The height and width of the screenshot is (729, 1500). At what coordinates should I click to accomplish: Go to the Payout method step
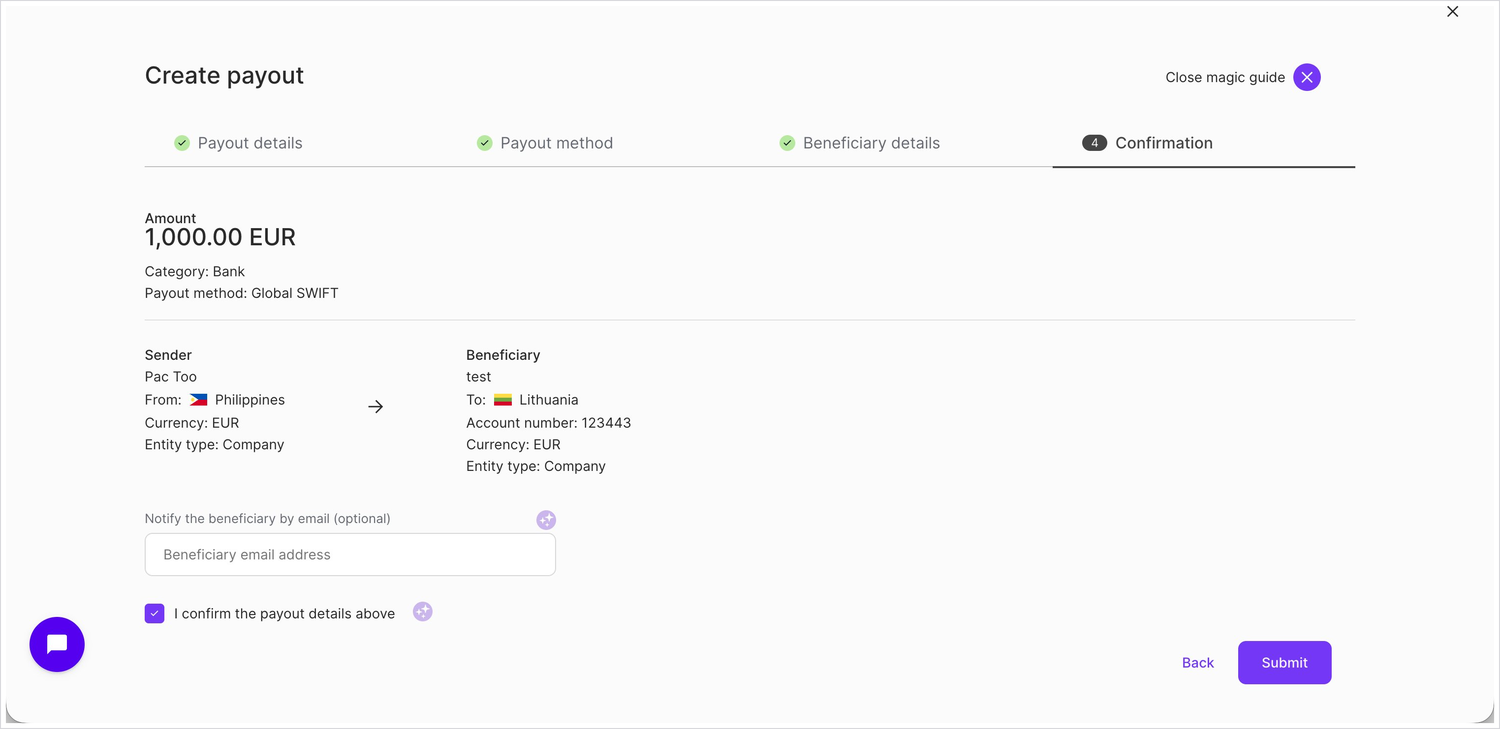pyautogui.click(x=545, y=143)
